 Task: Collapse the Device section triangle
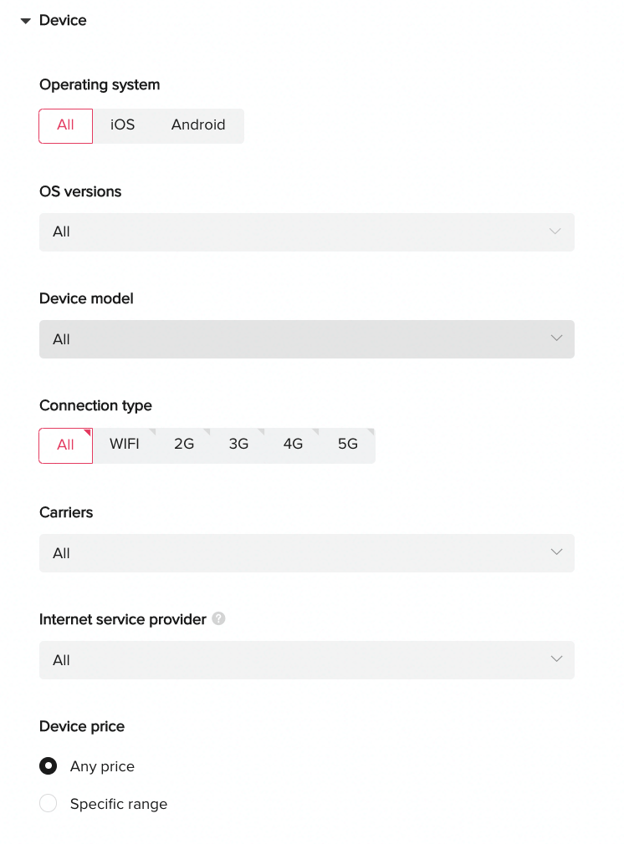coord(25,21)
